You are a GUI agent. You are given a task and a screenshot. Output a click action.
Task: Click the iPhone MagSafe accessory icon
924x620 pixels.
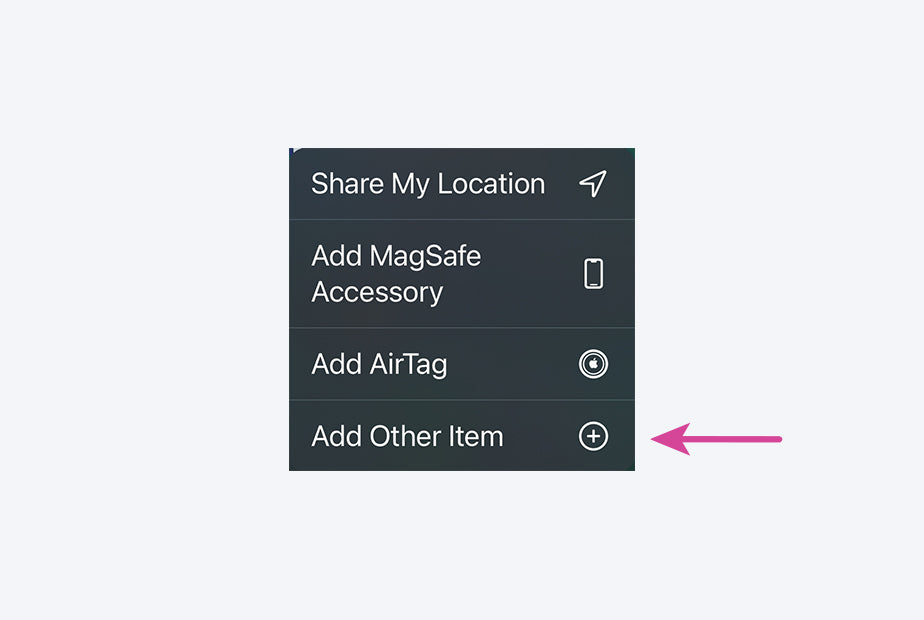click(x=593, y=273)
